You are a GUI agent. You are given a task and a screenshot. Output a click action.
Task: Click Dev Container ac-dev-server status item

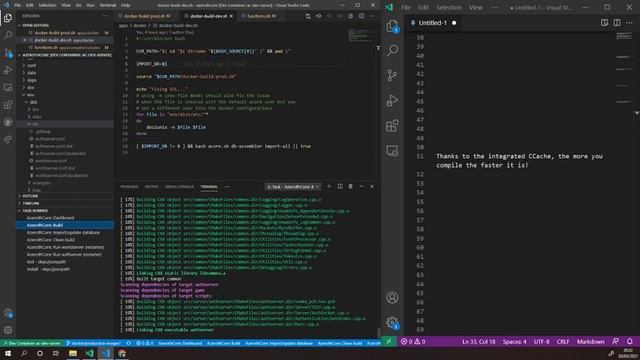click(x=32, y=343)
